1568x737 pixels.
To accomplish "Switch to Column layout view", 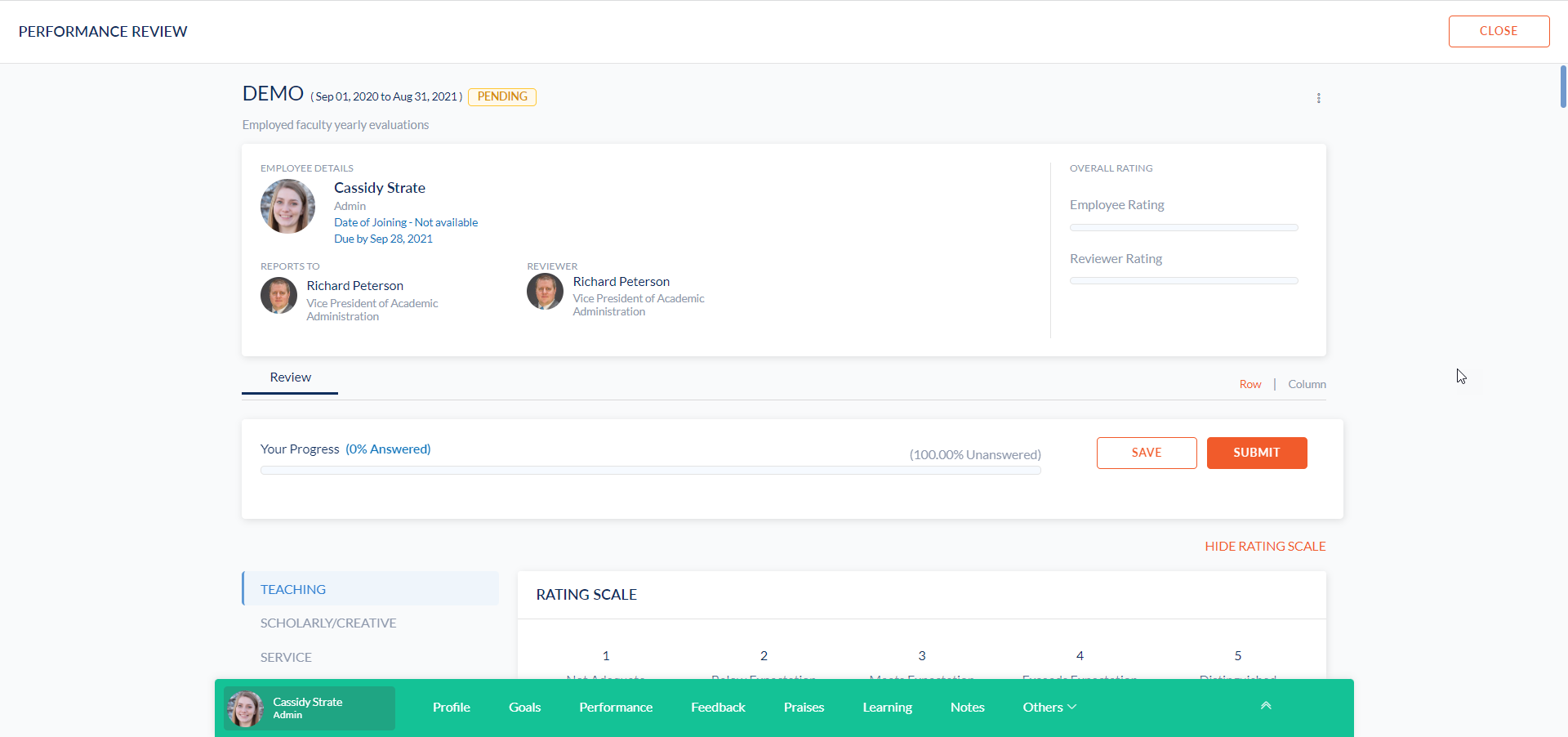I will point(1307,384).
